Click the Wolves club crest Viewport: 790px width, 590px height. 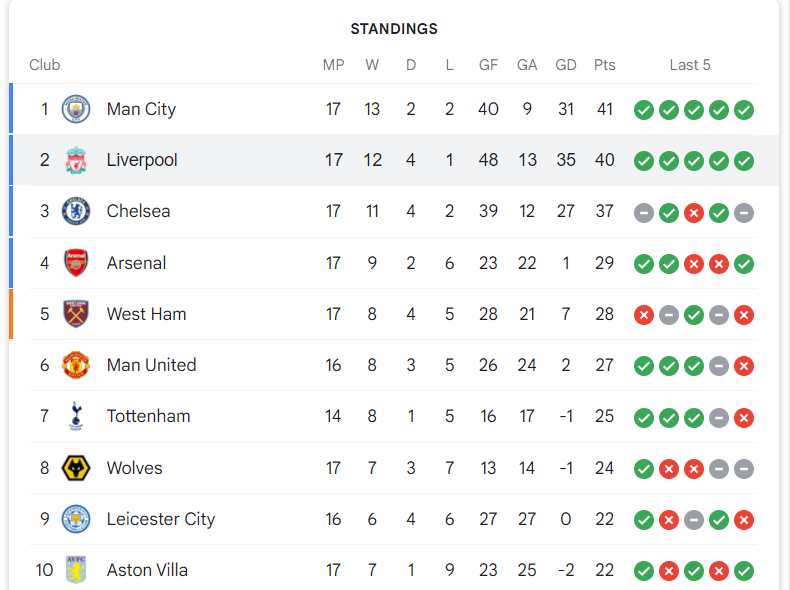(x=76, y=468)
